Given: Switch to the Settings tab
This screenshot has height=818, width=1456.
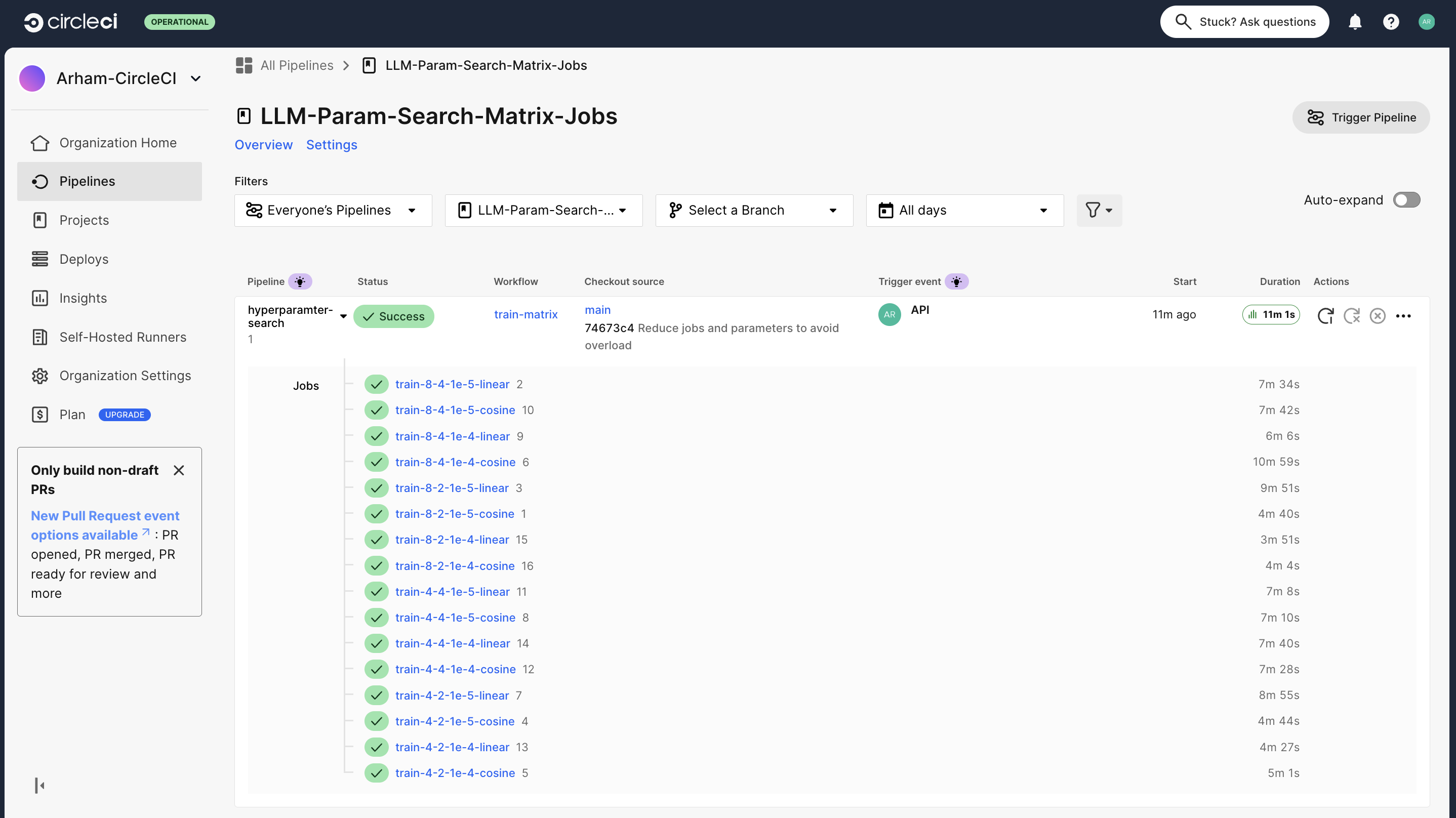Looking at the screenshot, I should pos(331,145).
